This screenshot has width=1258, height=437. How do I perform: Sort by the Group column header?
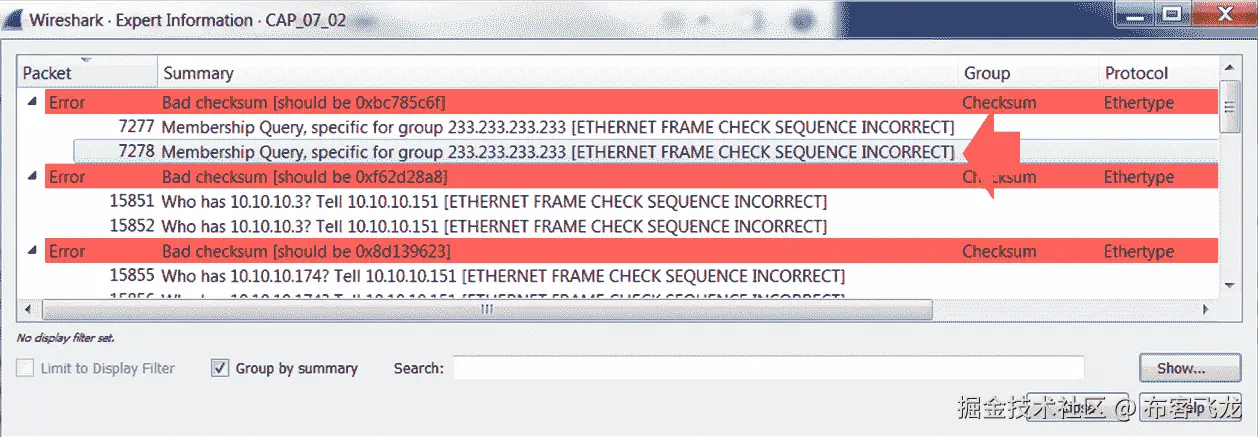click(x=1029, y=73)
